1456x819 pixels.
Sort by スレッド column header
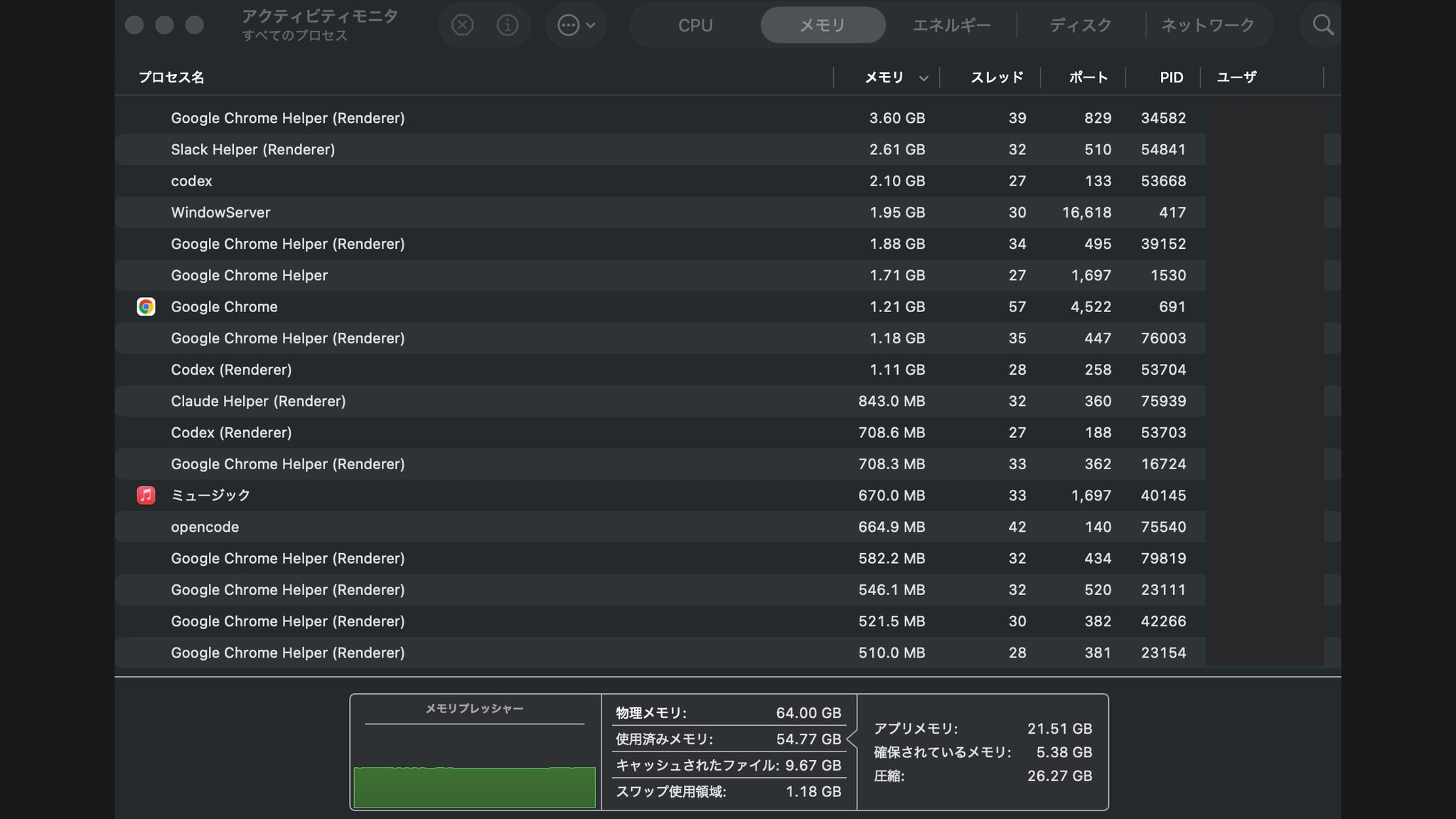pyautogui.click(x=997, y=77)
